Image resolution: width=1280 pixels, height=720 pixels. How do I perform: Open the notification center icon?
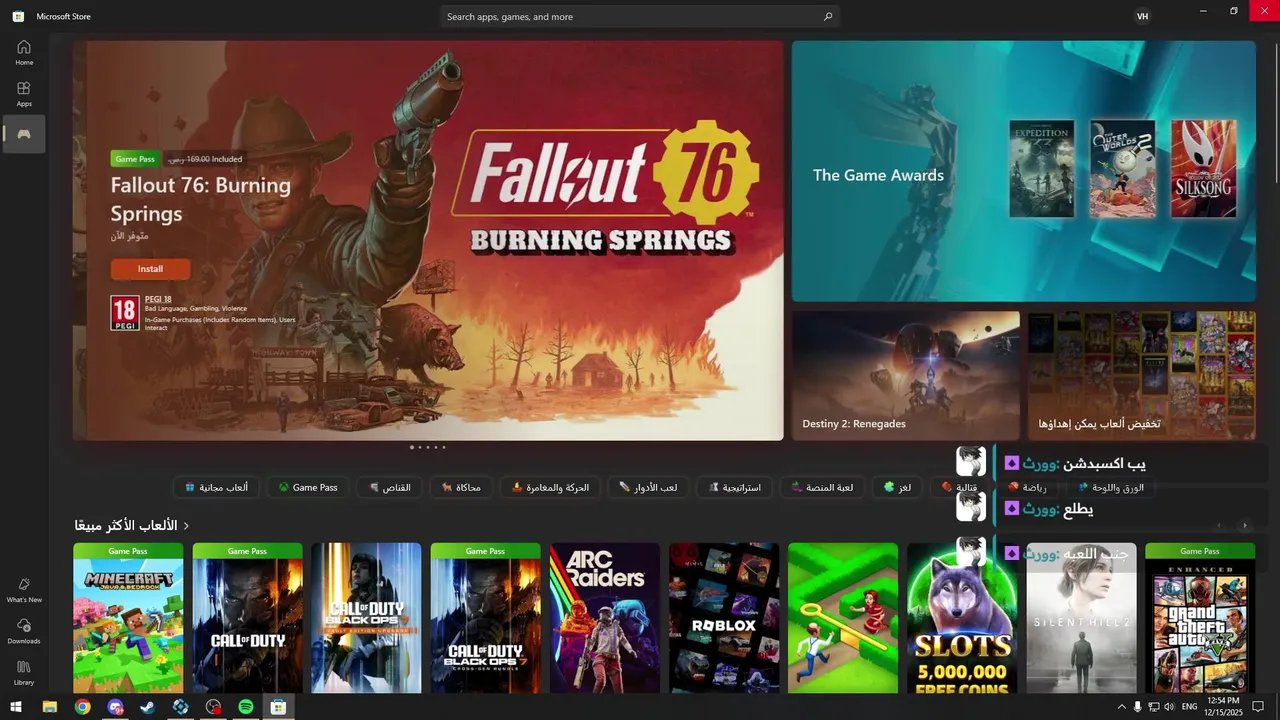pyautogui.click(x=1258, y=707)
